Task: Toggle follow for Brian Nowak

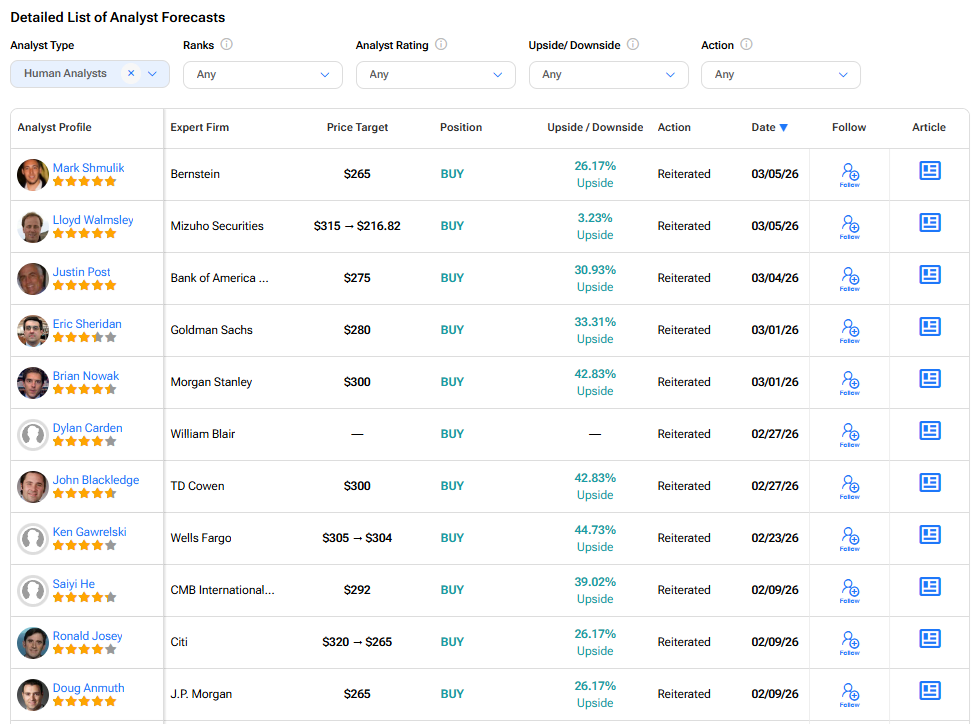Action: pyautogui.click(x=849, y=382)
